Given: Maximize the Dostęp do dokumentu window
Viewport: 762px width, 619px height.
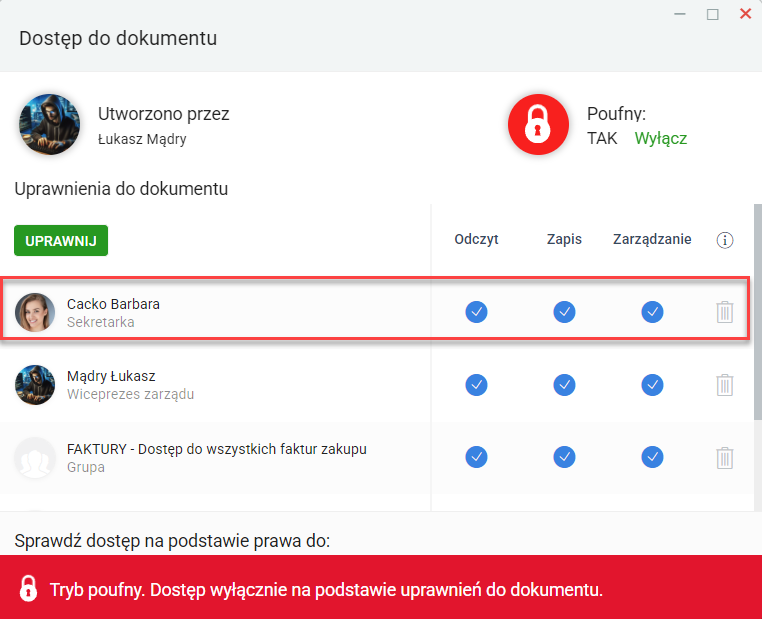Looking at the screenshot, I should [x=712, y=14].
